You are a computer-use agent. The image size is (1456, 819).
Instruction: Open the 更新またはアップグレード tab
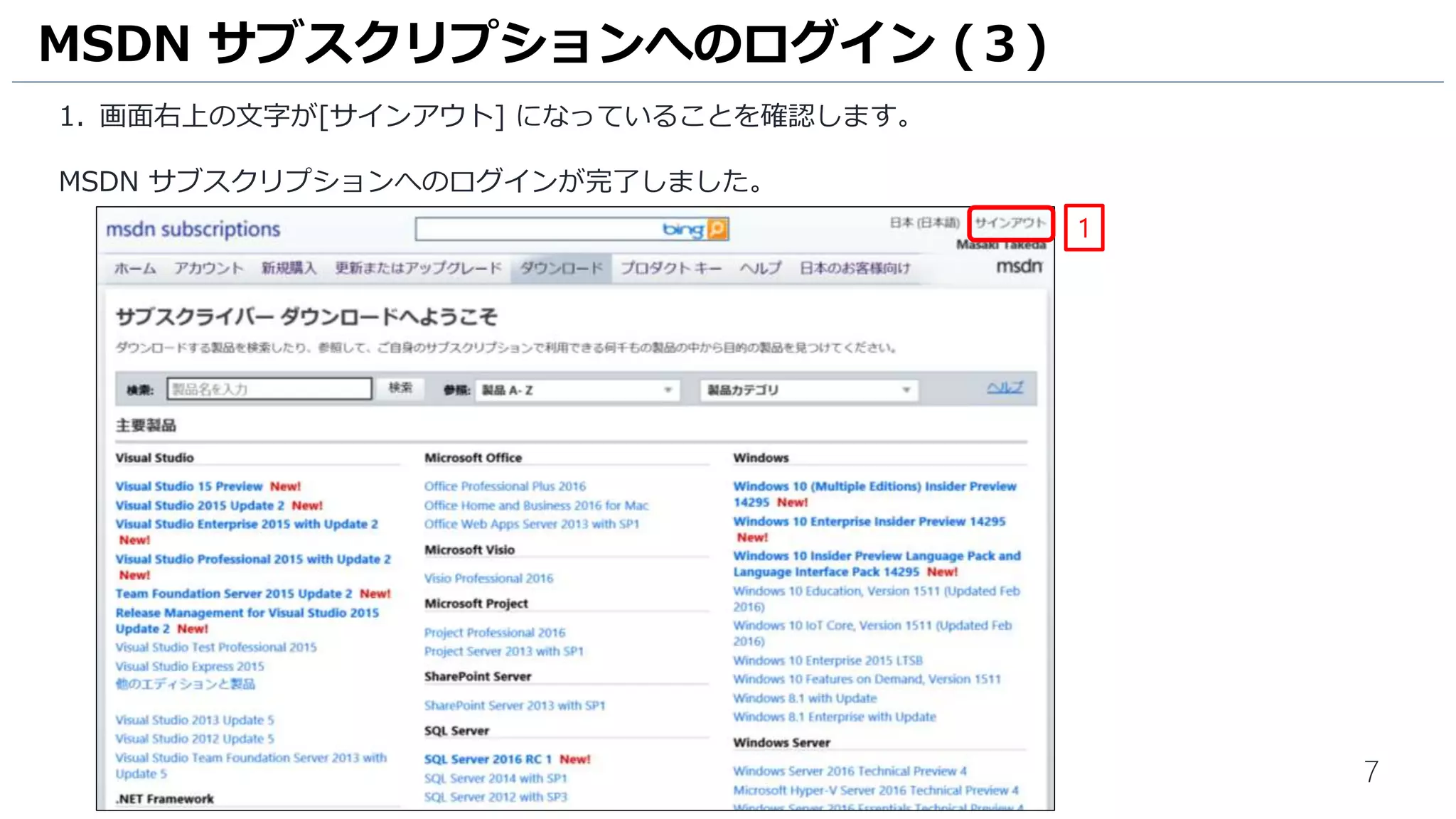pos(418,268)
